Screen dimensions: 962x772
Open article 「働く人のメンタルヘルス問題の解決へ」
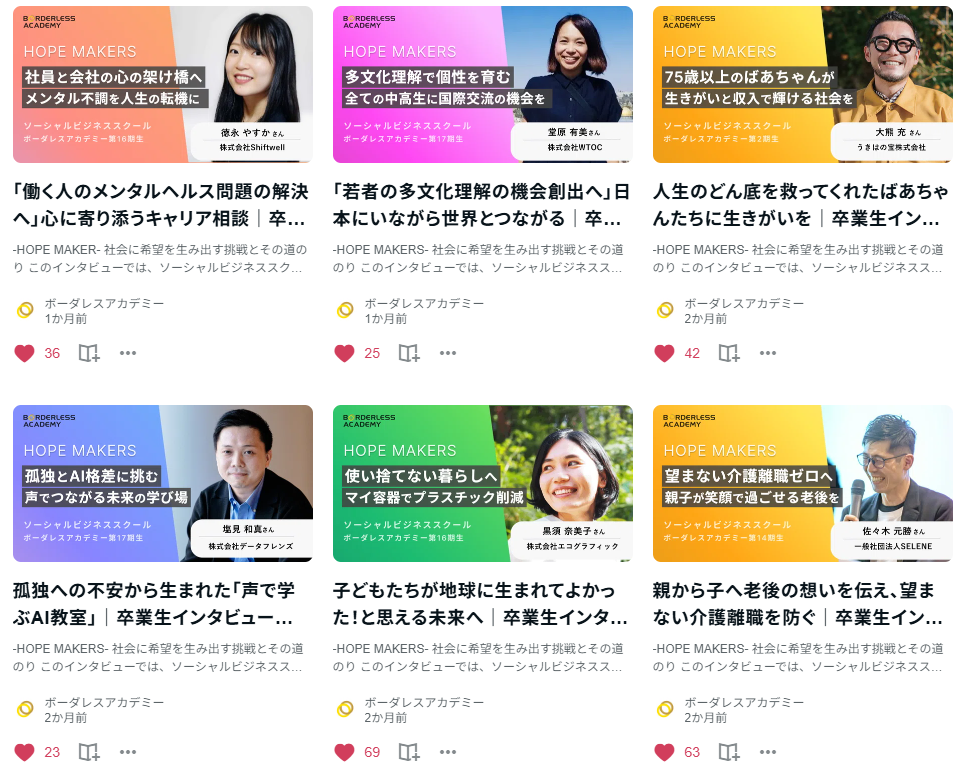[x=161, y=205]
